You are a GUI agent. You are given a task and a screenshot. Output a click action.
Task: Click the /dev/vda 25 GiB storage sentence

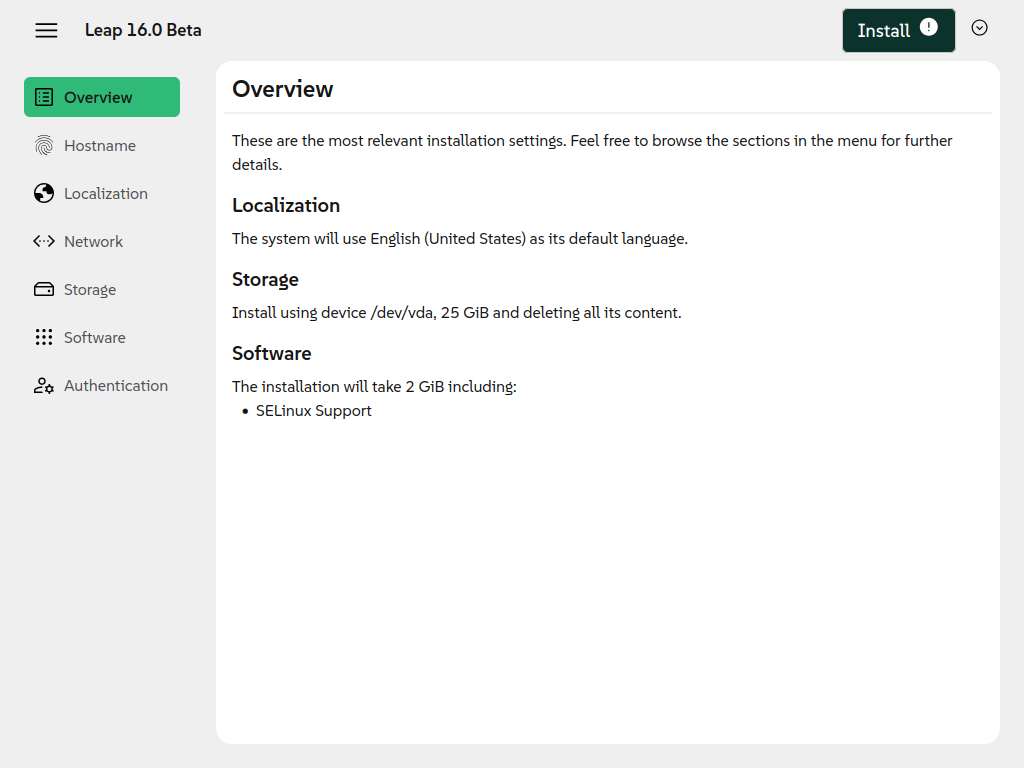pos(456,313)
